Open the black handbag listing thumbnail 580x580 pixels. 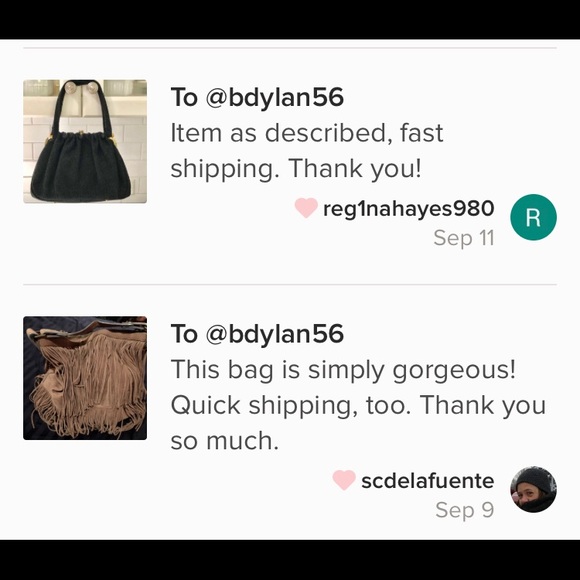[x=85, y=141]
